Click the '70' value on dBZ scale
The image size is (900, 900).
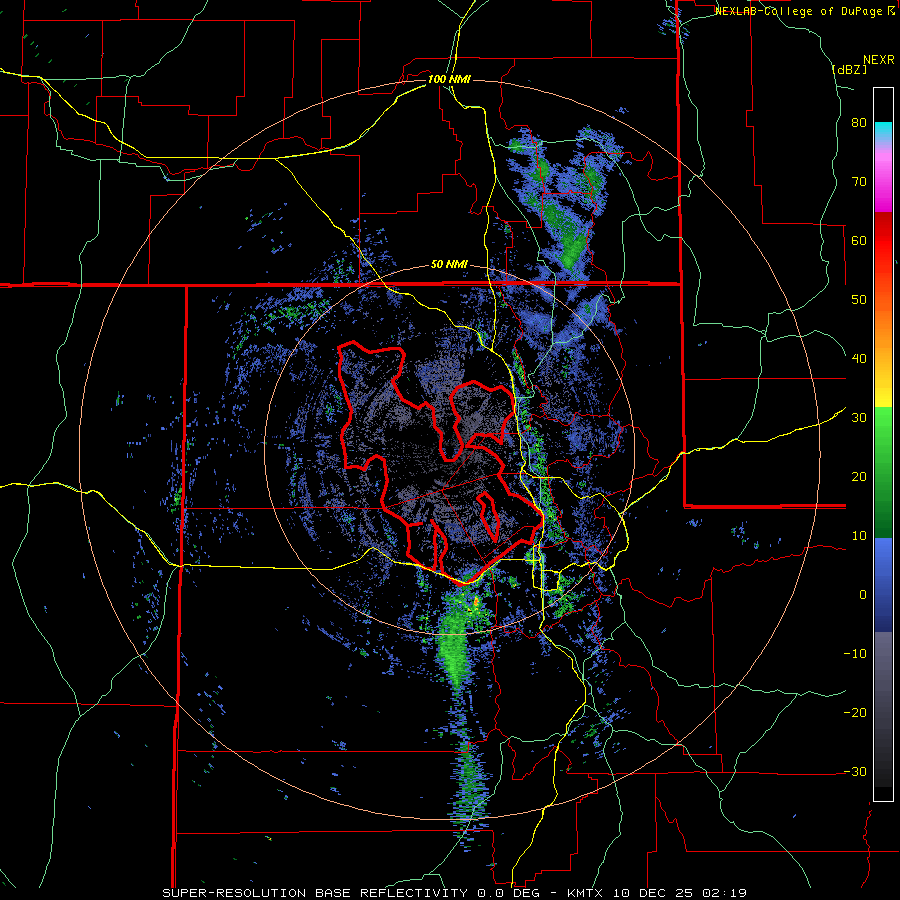tap(859, 182)
